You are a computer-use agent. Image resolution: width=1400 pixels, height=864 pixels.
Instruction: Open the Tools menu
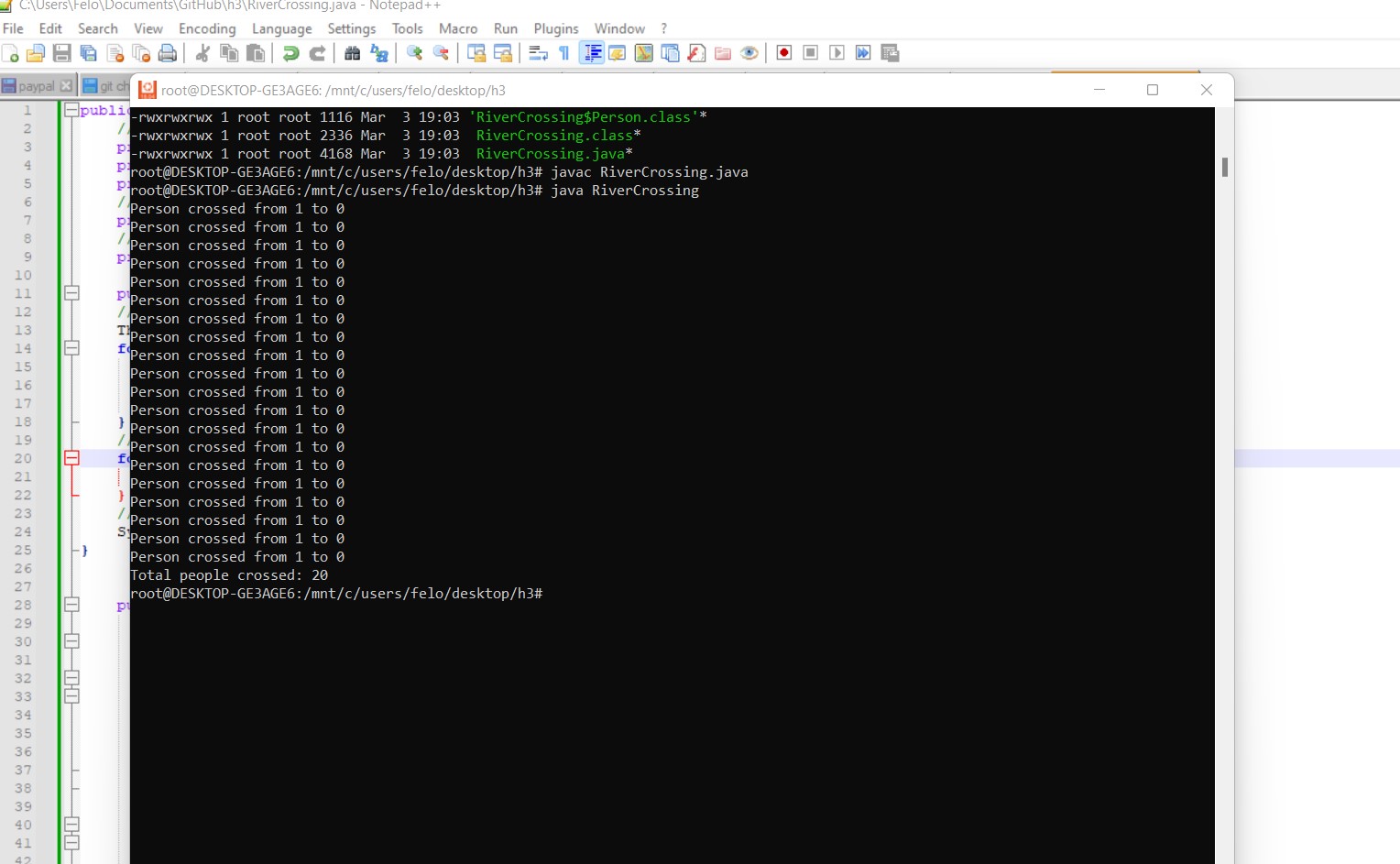(408, 28)
